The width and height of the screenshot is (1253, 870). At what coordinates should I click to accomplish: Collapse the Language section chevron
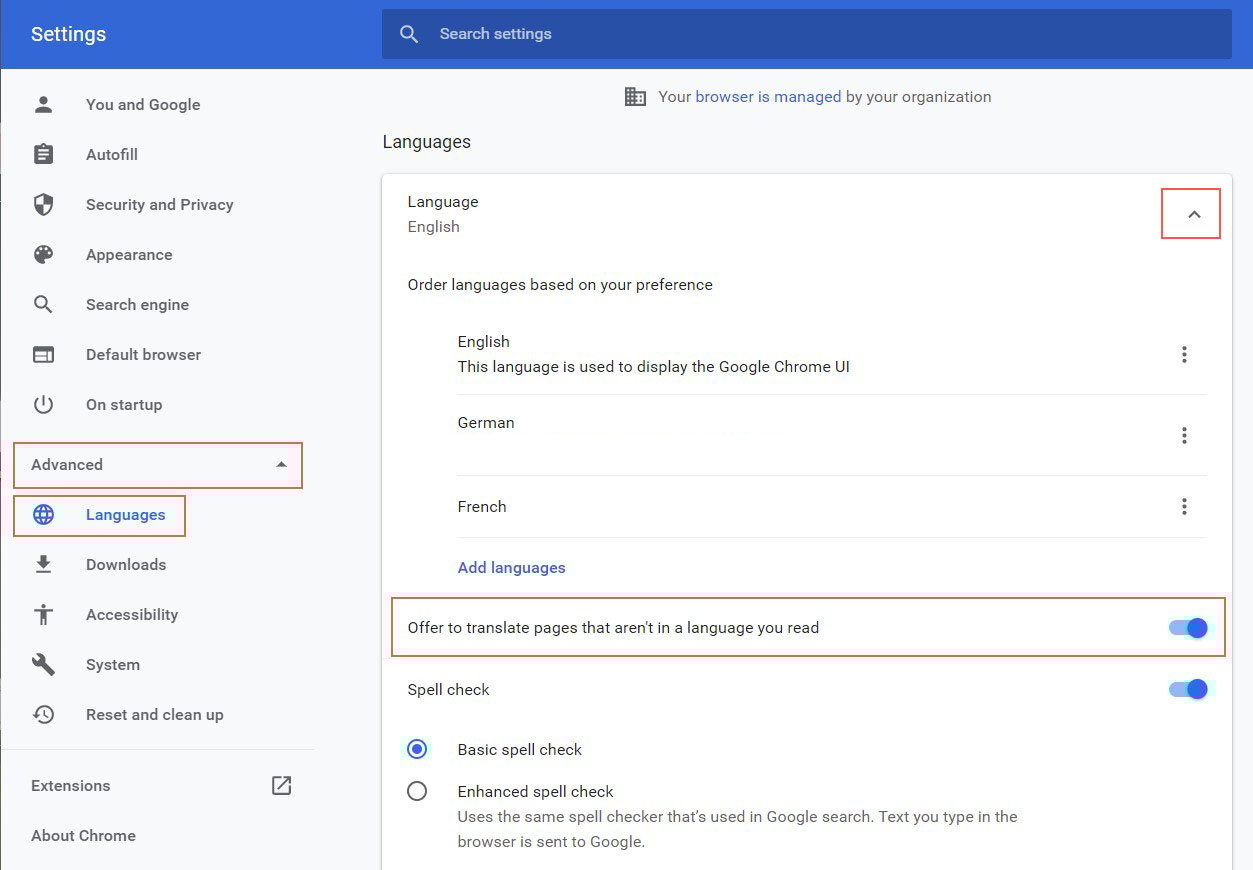coord(1190,212)
